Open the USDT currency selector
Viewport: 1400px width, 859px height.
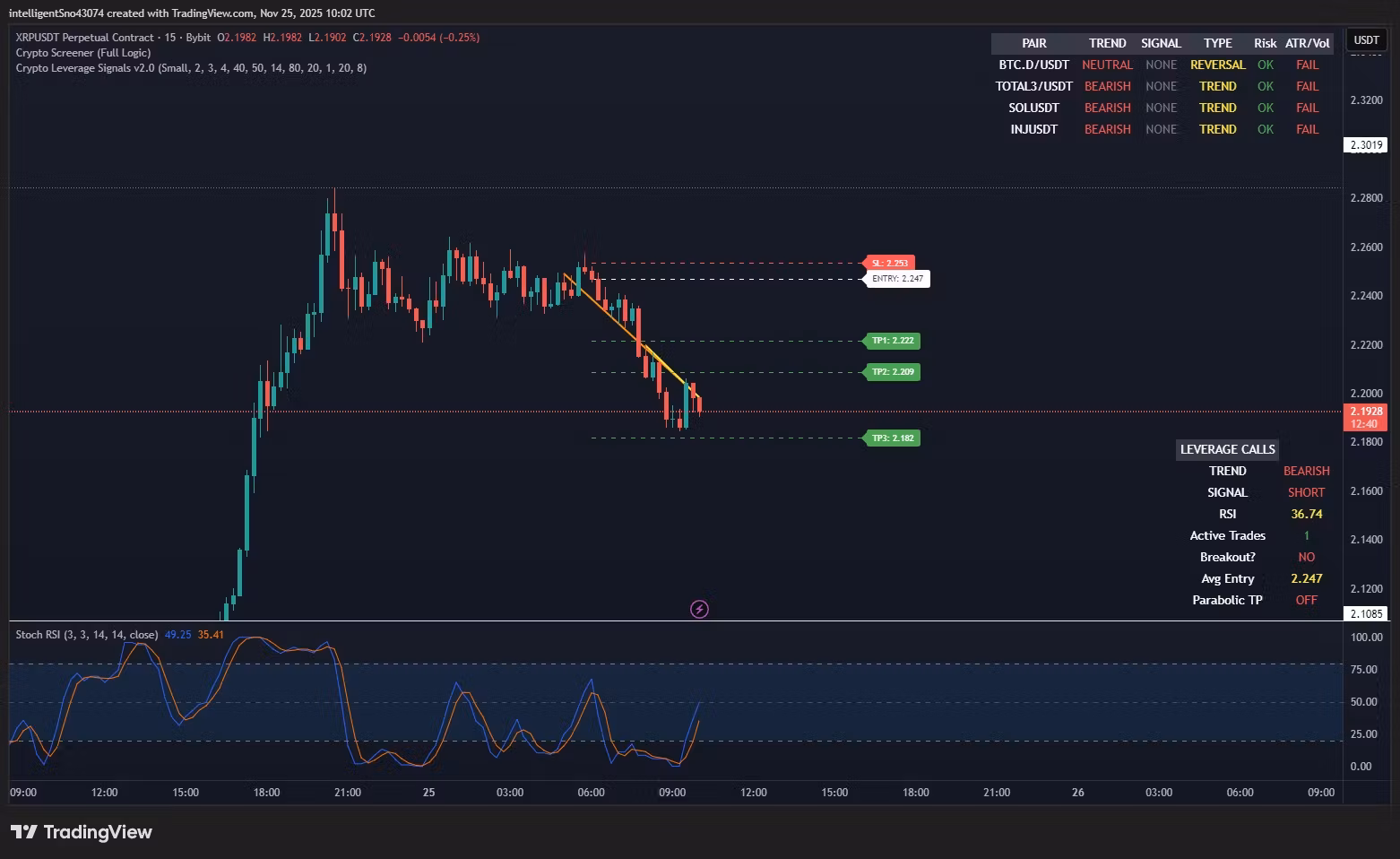tap(1366, 40)
